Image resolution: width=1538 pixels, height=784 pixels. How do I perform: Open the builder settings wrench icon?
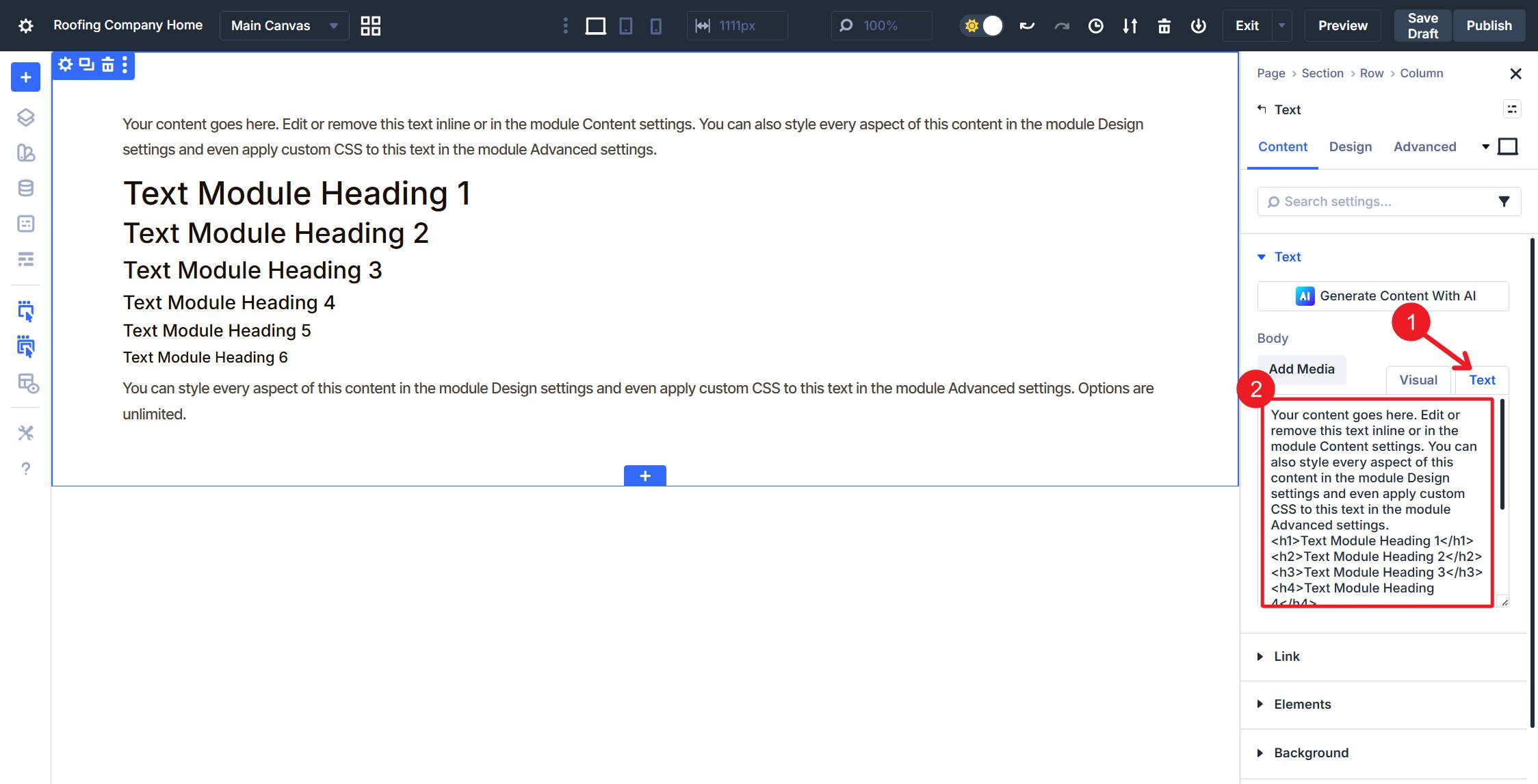click(25, 432)
